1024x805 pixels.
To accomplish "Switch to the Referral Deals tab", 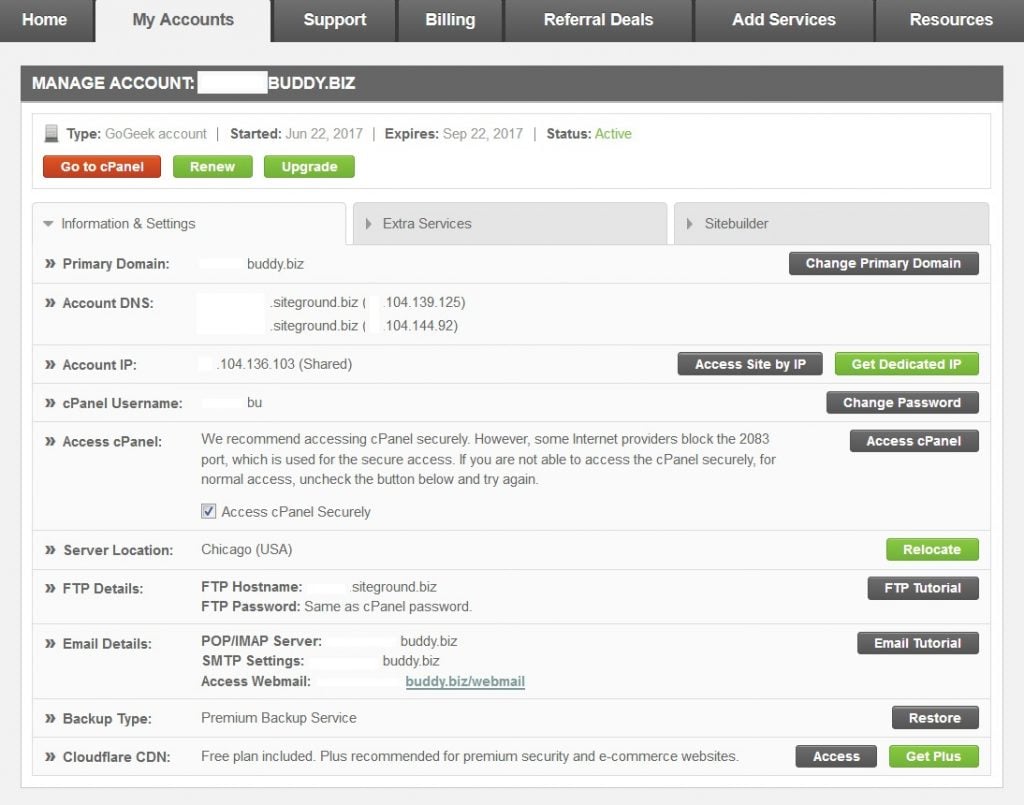I will click(598, 20).
